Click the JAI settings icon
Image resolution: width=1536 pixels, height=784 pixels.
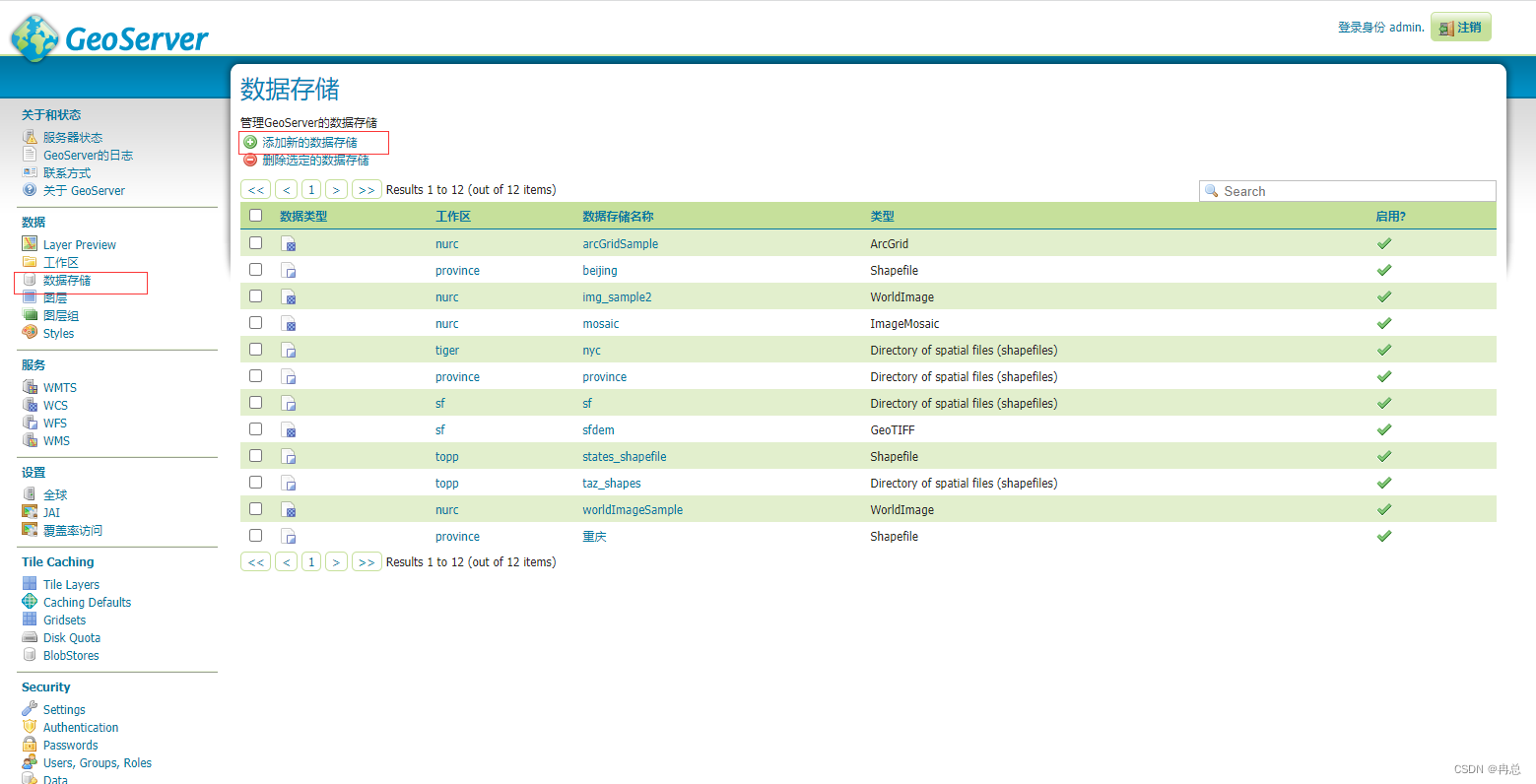point(30,512)
